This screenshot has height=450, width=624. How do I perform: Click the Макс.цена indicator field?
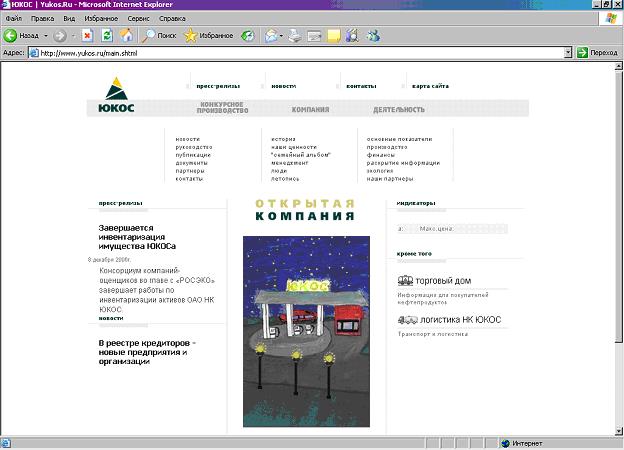tap(452, 229)
